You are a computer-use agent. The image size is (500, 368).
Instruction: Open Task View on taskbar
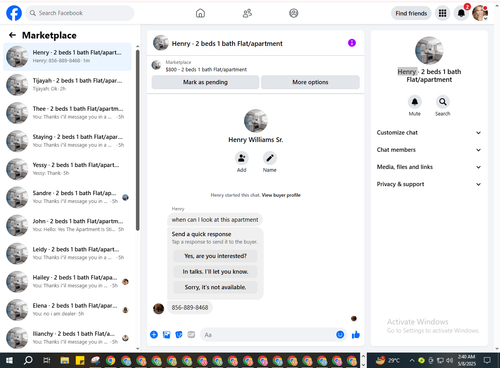click(x=47, y=360)
